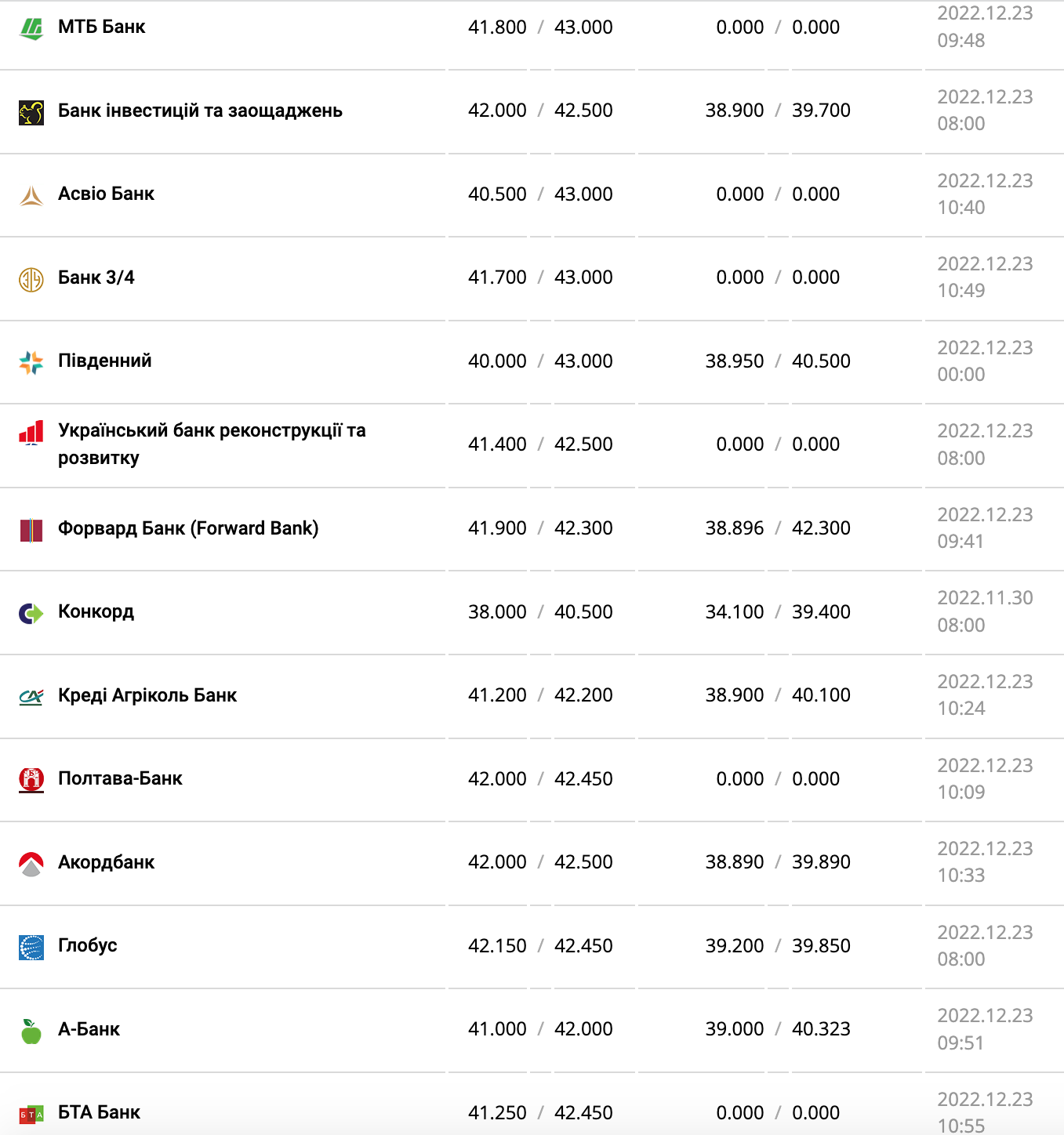Open the Банк інвестицій та заощаджень link
Viewport: 1064px width, 1135px height.
click(x=200, y=111)
